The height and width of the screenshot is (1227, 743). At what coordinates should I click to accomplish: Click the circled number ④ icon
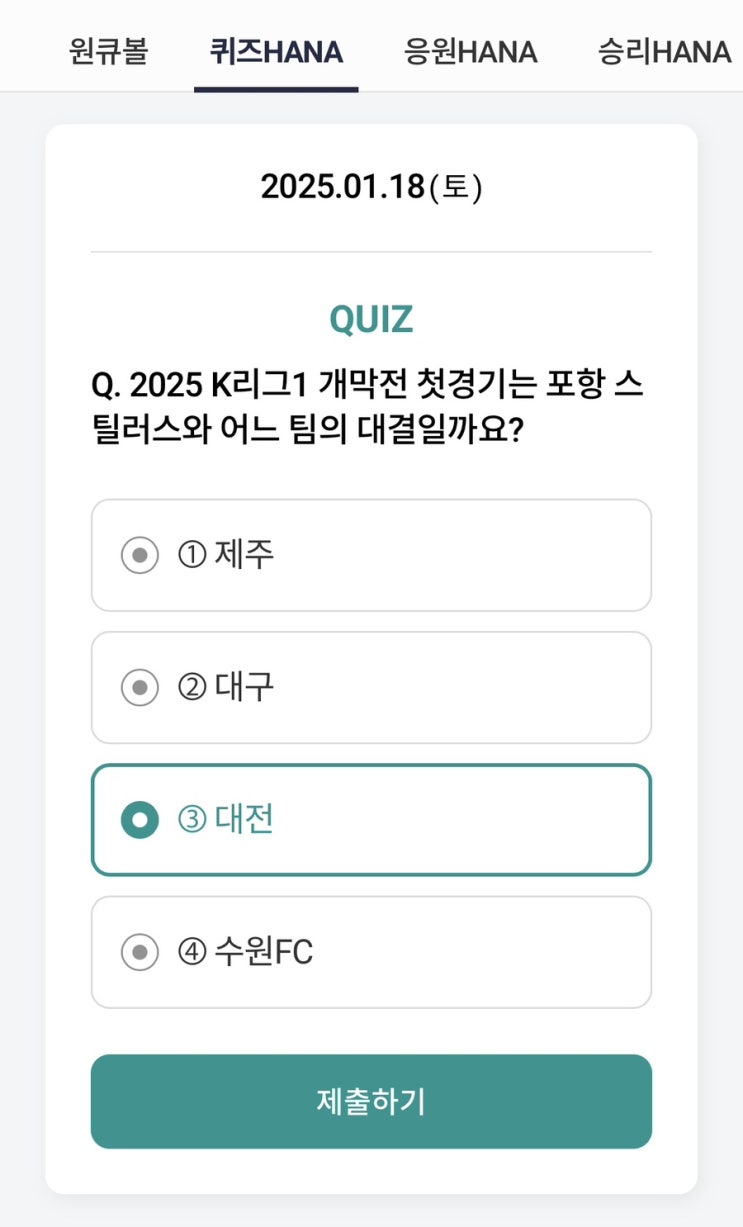pyautogui.click(x=192, y=952)
